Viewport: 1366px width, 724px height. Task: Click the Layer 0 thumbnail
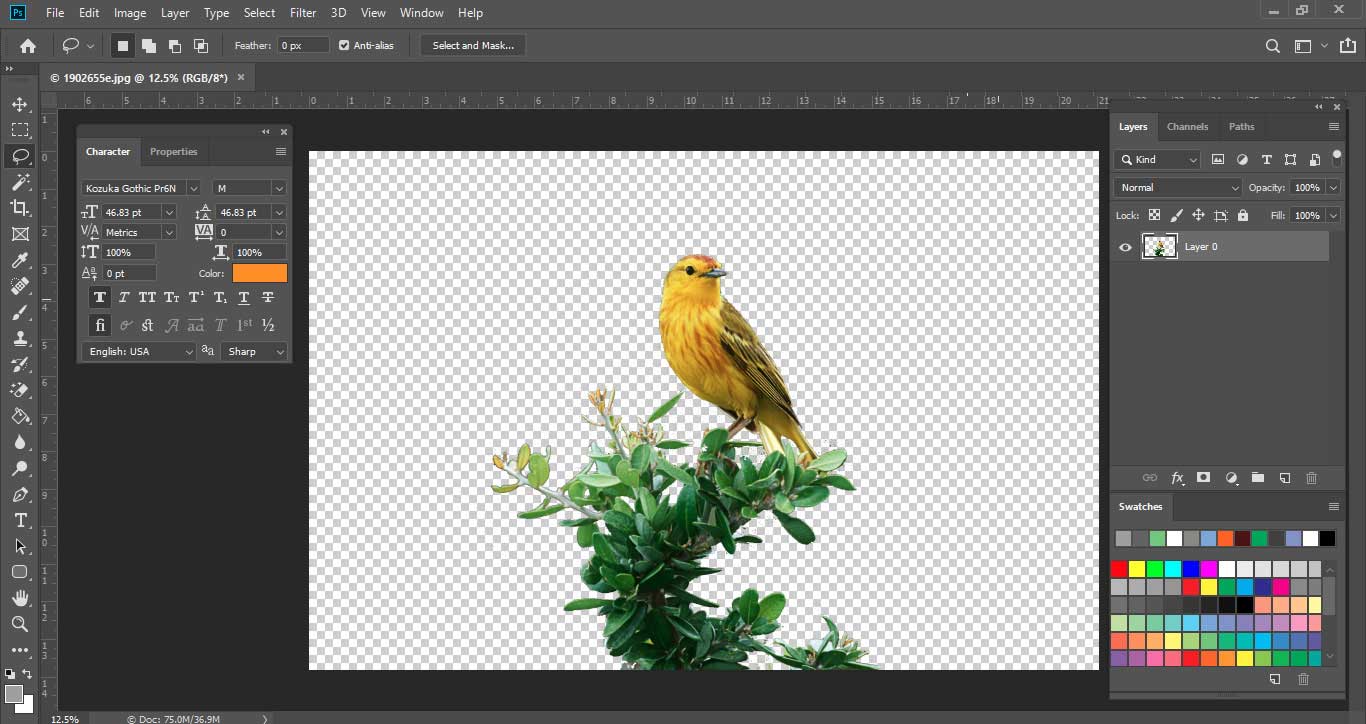coord(1160,246)
